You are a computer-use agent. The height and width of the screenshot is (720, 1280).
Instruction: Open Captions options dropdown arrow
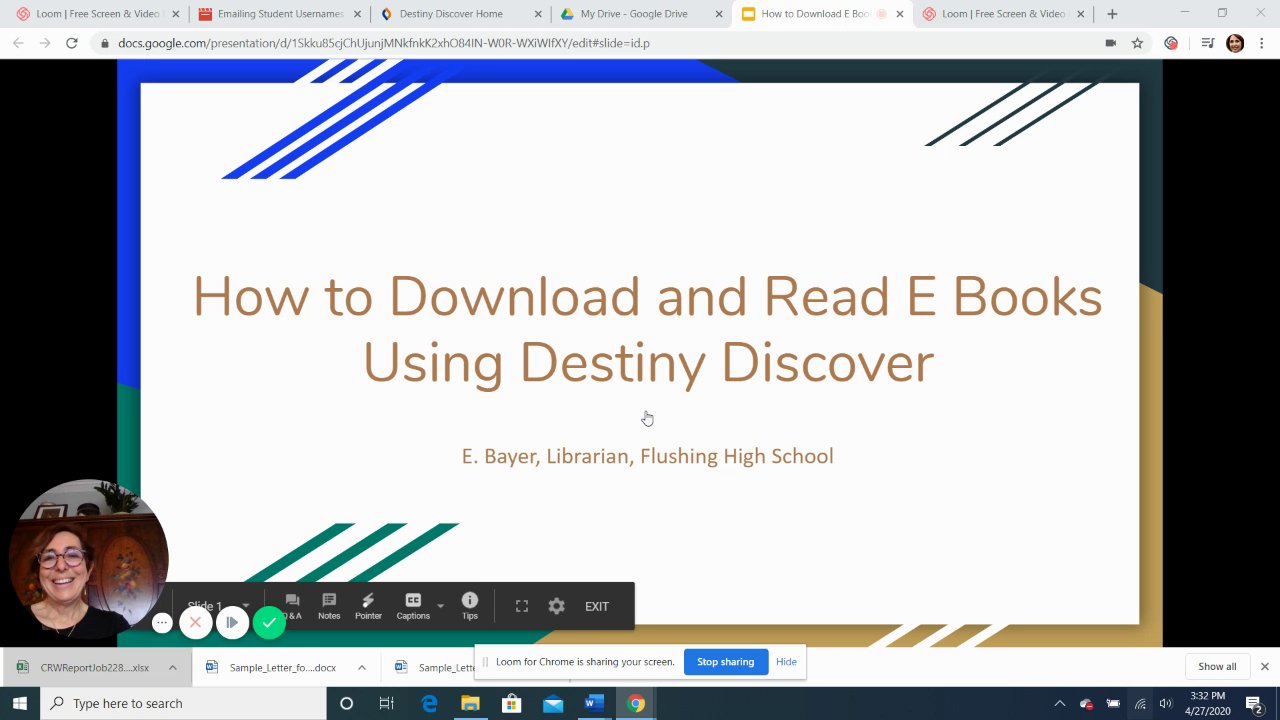(440, 606)
